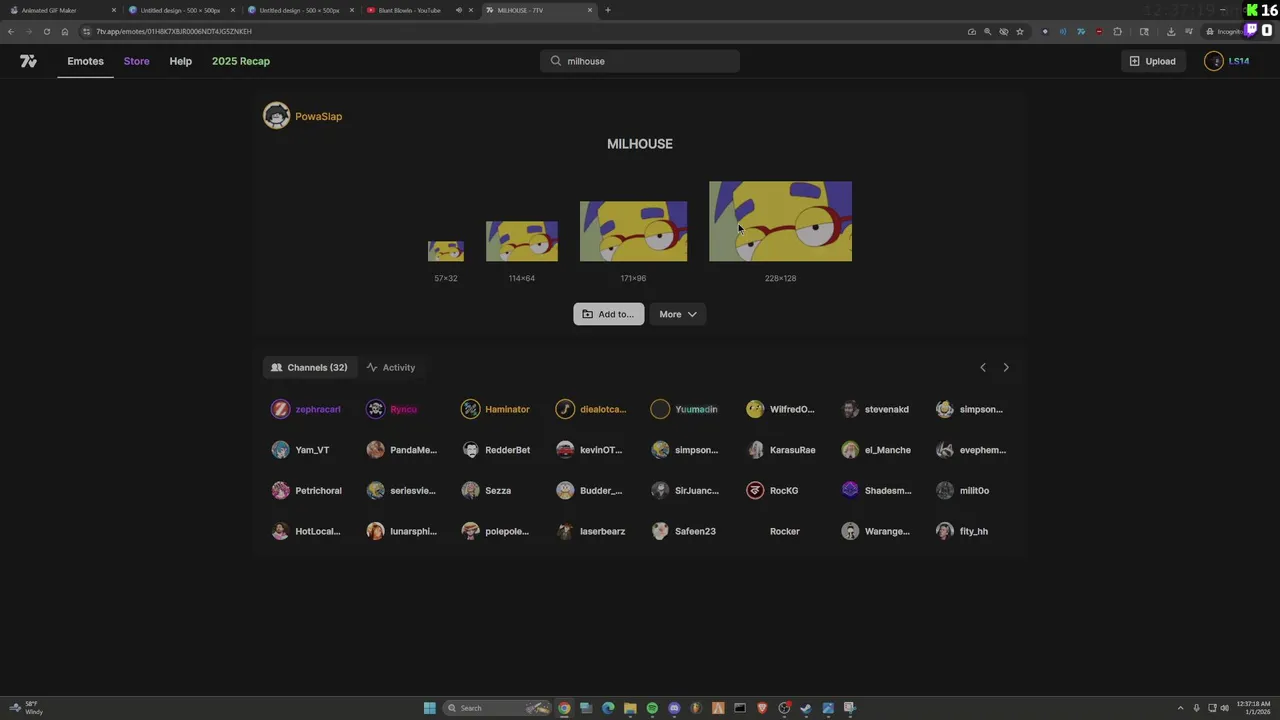Image resolution: width=1280 pixels, height=720 pixels.
Task: Open the Emotes navigation tab
Action: click(85, 61)
